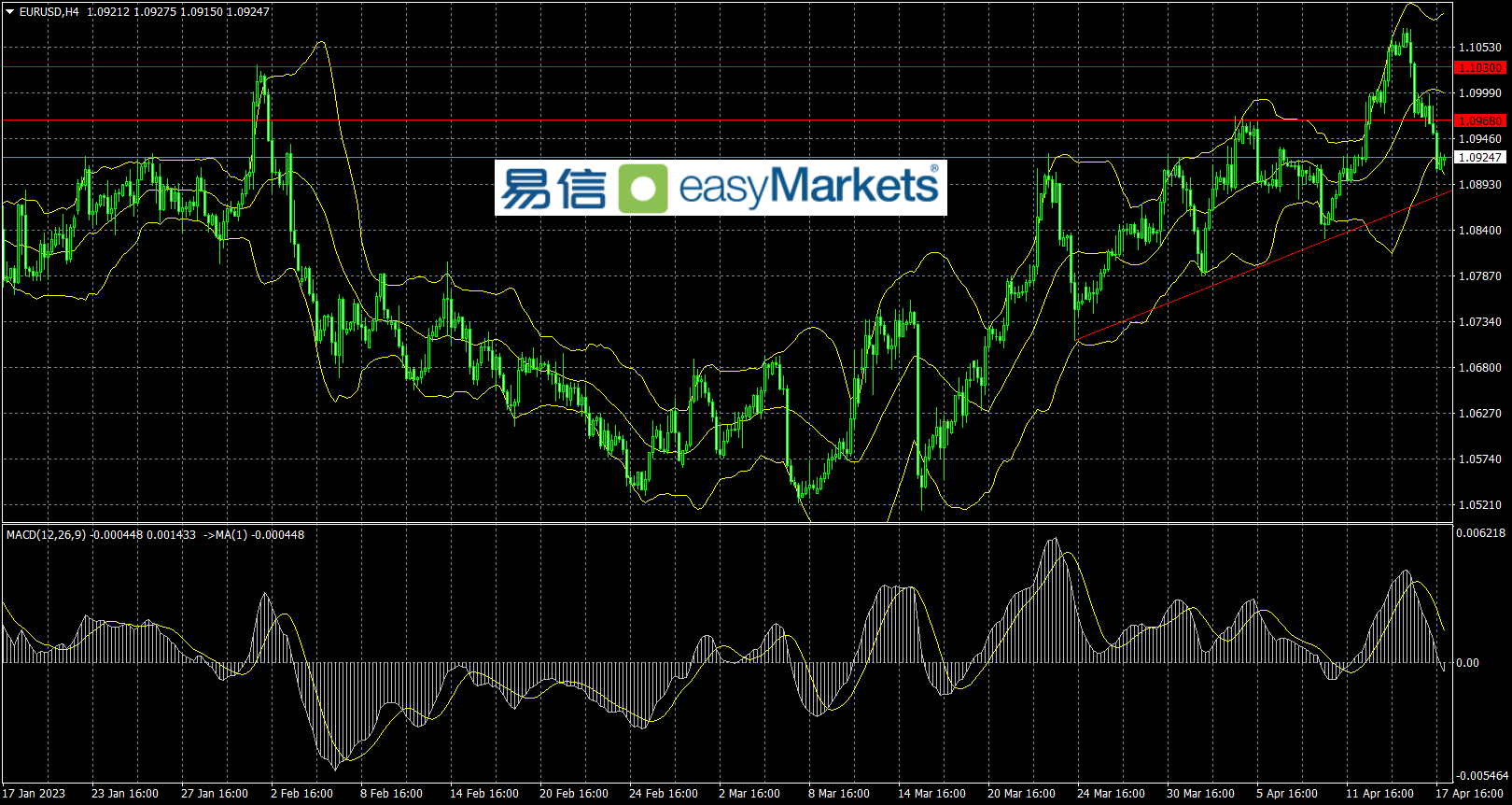This screenshot has height=805, width=1512.
Task: Click the 23 Jan 16:00 time label
Action: coord(125,794)
